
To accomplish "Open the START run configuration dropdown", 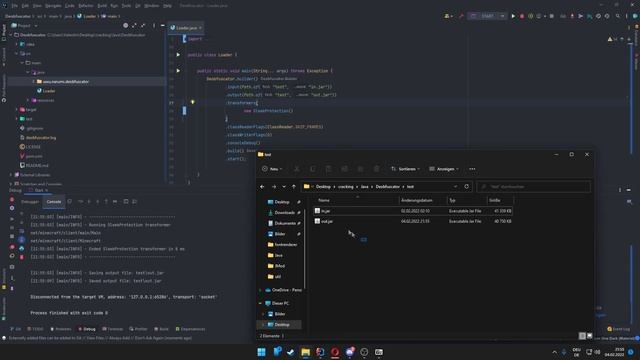I will click(x=502, y=16).
